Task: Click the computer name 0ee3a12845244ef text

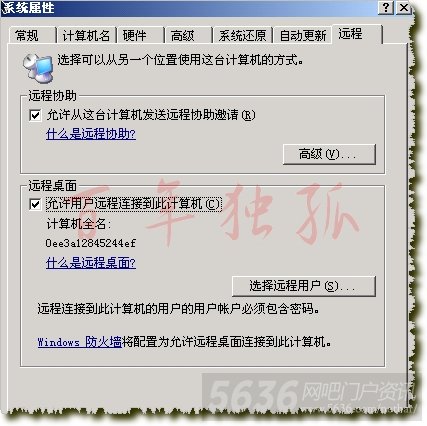Action: pos(90,243)
